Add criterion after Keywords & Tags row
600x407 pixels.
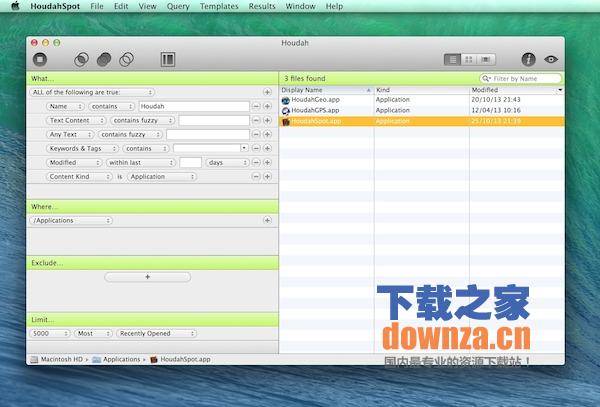coord(267,148)
